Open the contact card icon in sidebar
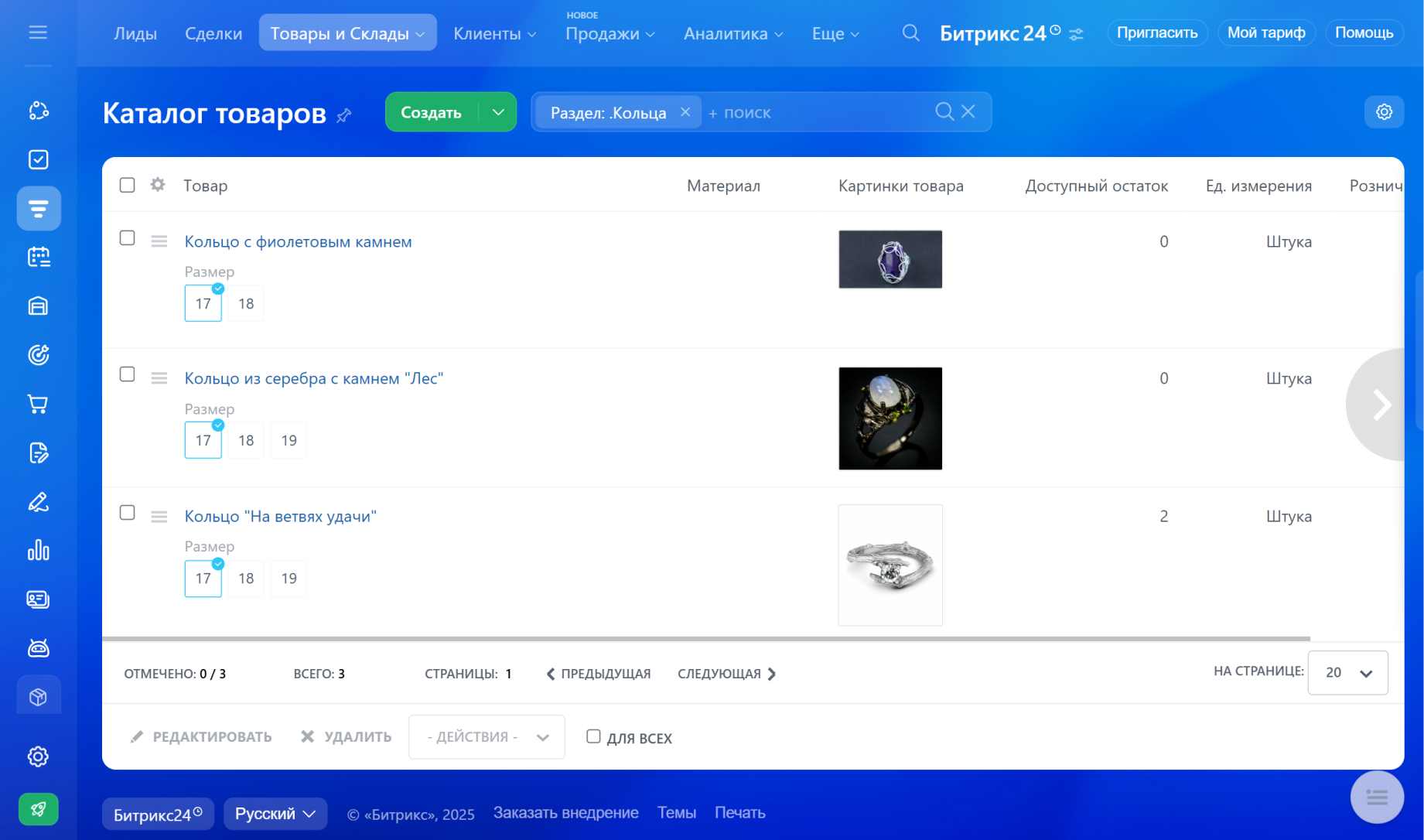The width and height of the screenshot is (1424, 840). pyautogui.click(x=38, y=599)
